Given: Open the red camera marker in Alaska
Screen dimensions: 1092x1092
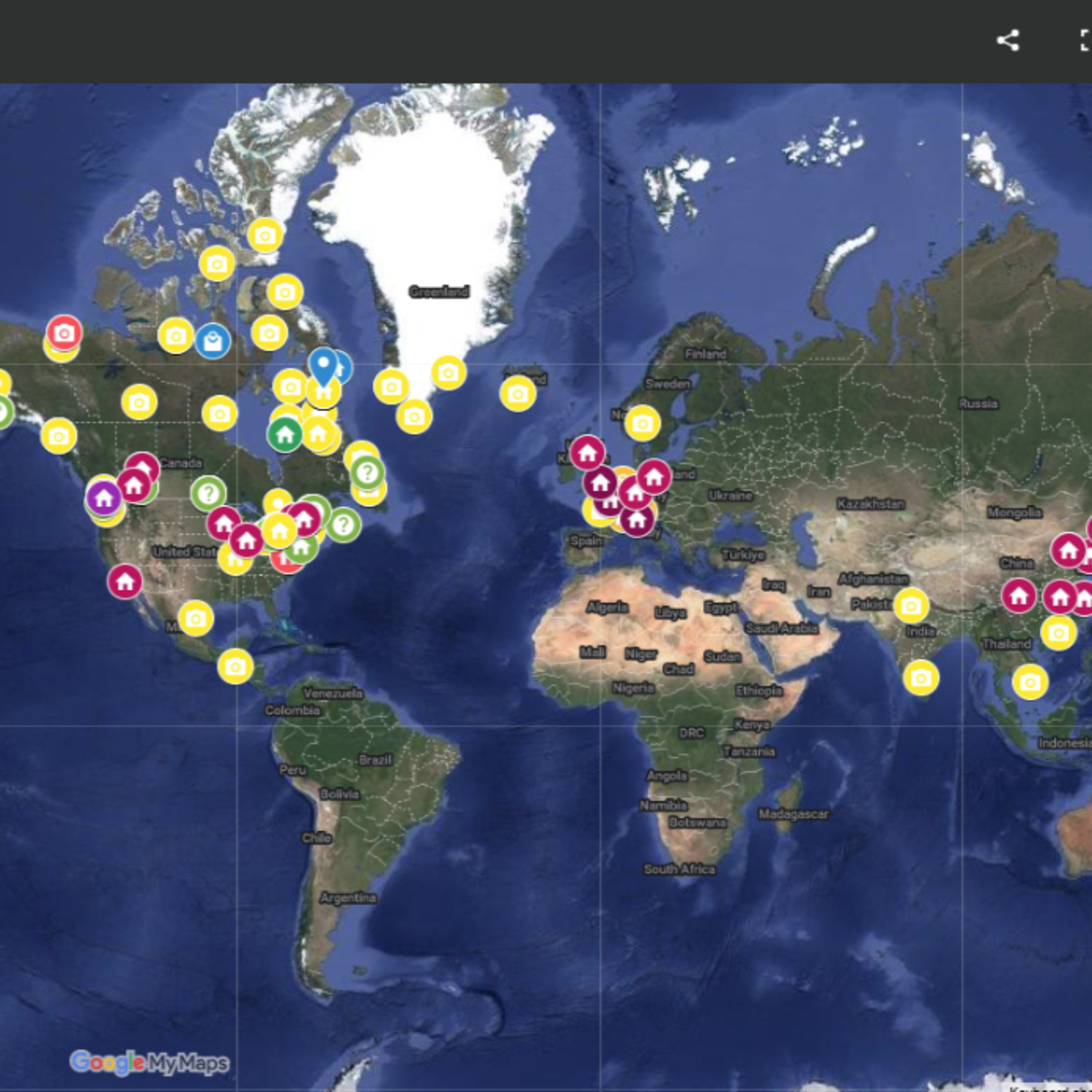Looking at the screenshot, I should pos(64,333).
